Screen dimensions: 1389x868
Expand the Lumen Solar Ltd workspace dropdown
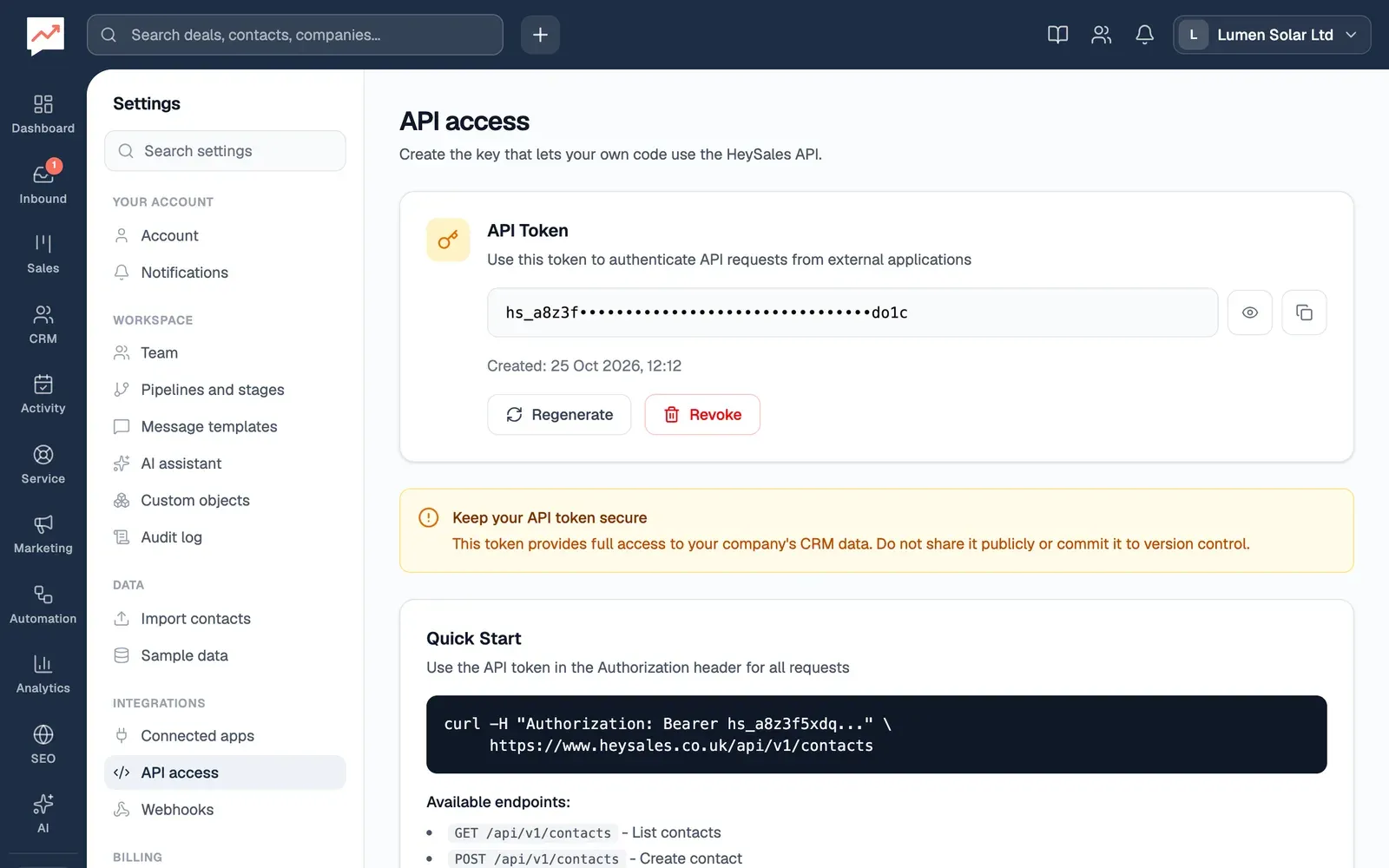(x=1272, y=35)
